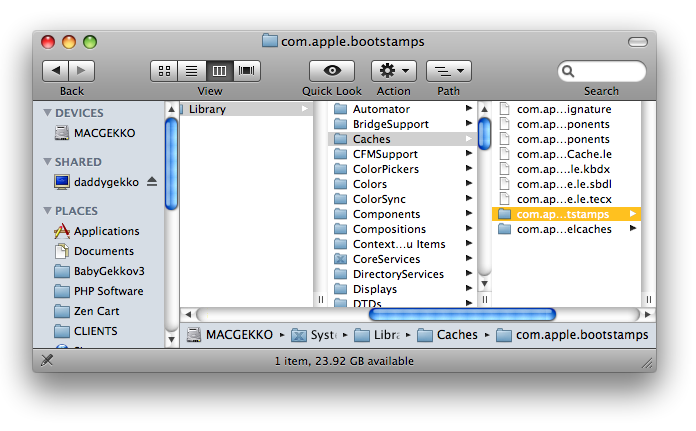Select the ColorPickers folder
Screen dimensions: 696x431
pyautogui.click(x=403, y=169)
